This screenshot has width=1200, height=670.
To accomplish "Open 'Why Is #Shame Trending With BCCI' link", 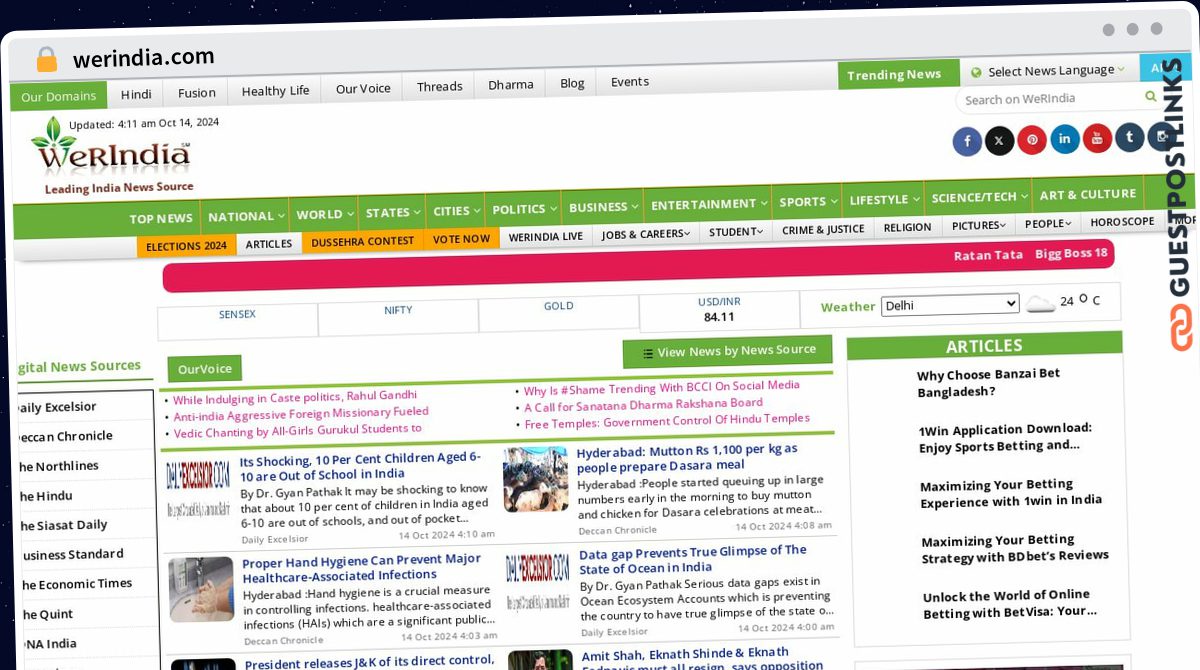I will (662, 388).
